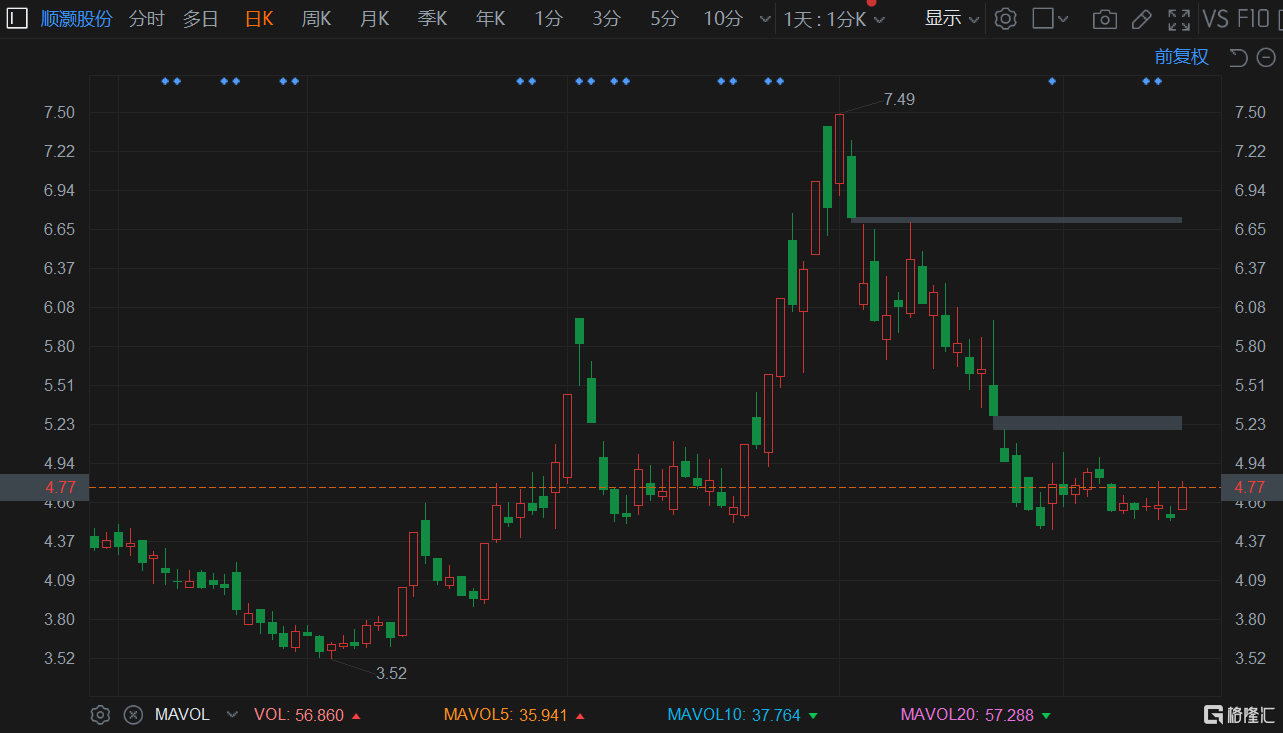
Task: Open the 显示 display dropdown
Action: (952, 18)
